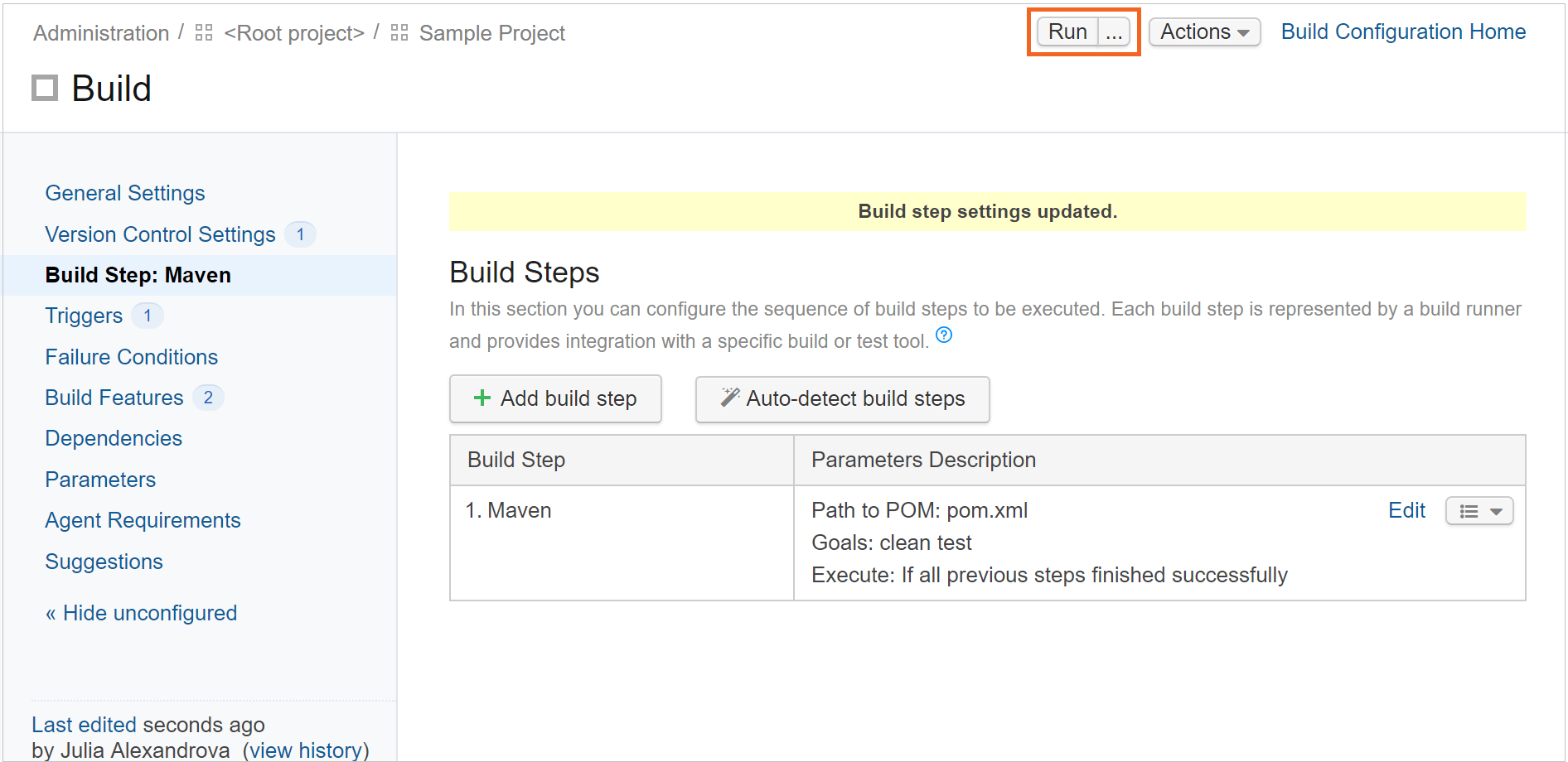Open custom run options via the ellipsis button

click(1114, 31)
